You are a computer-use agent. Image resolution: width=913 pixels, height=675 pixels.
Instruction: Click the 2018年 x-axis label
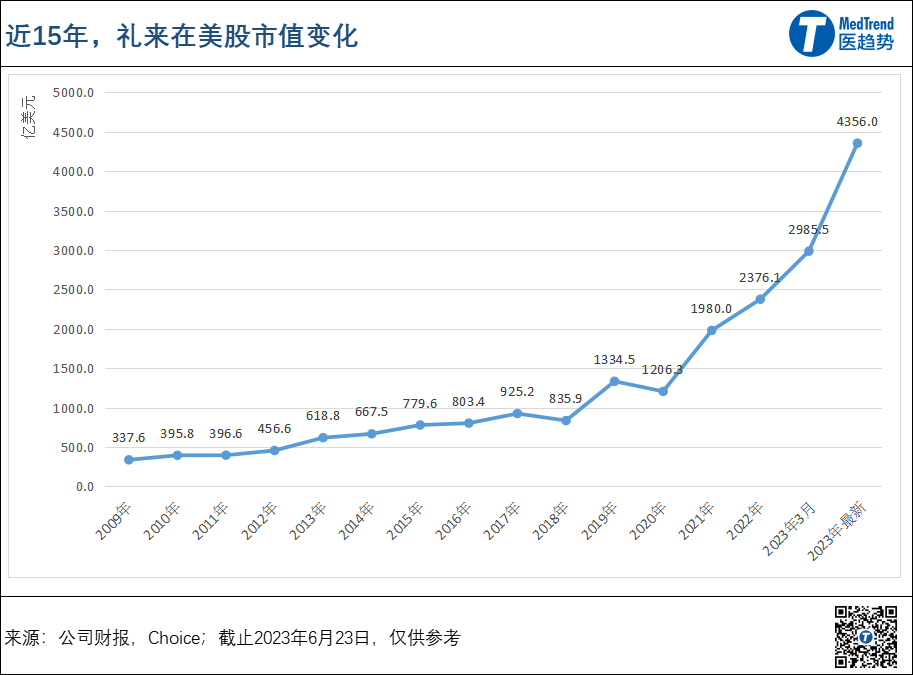pos(550,521)
